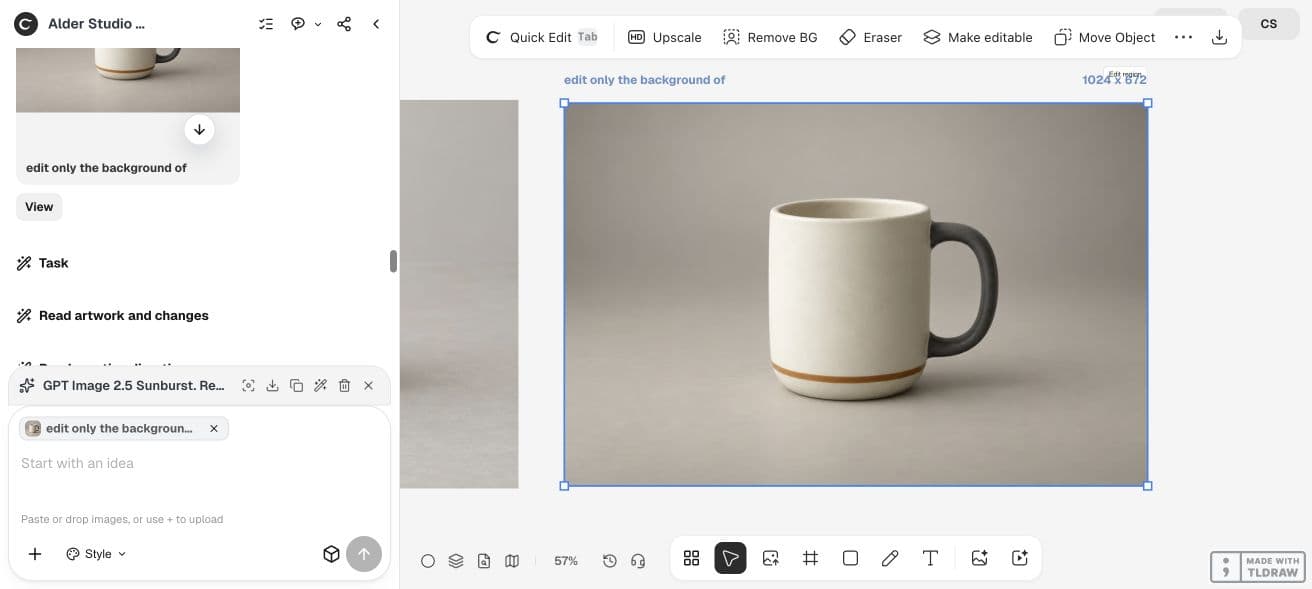This screenshot has width=1312, height=589.
Task: Focus generation on canvas icon
Action: pos(248,385)
